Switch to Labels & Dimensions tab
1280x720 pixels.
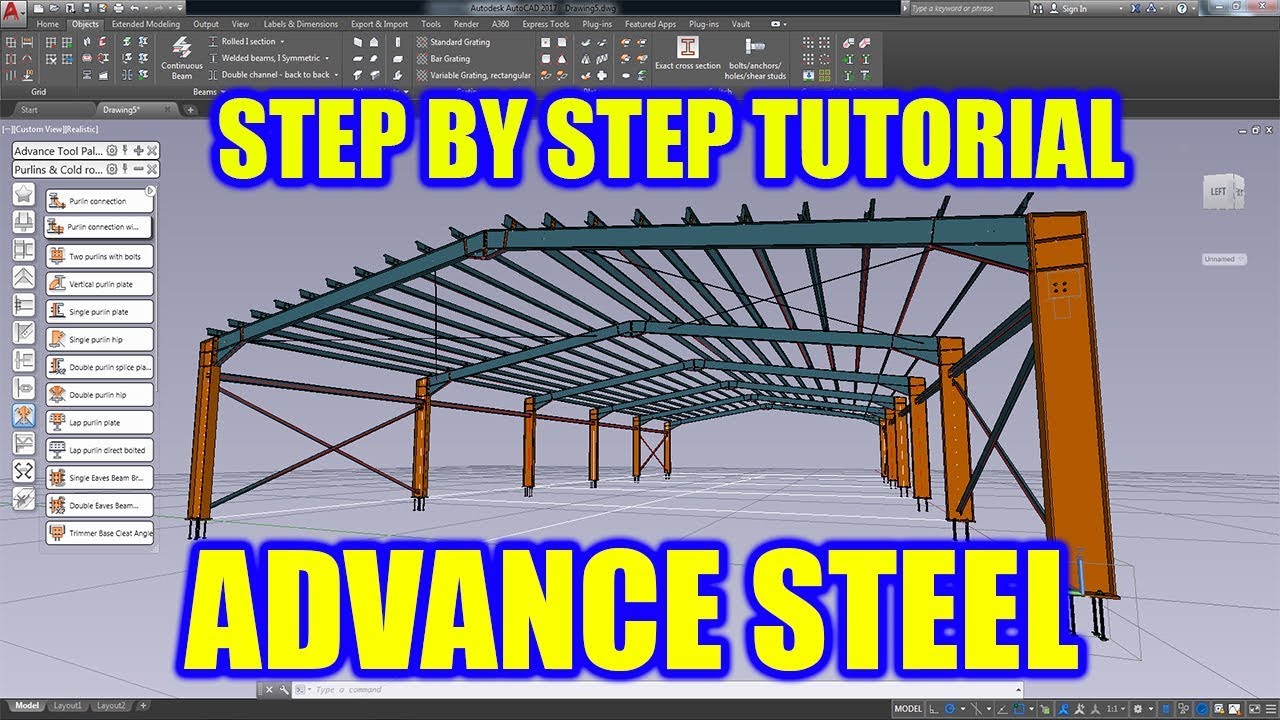(x=300, y=24)
